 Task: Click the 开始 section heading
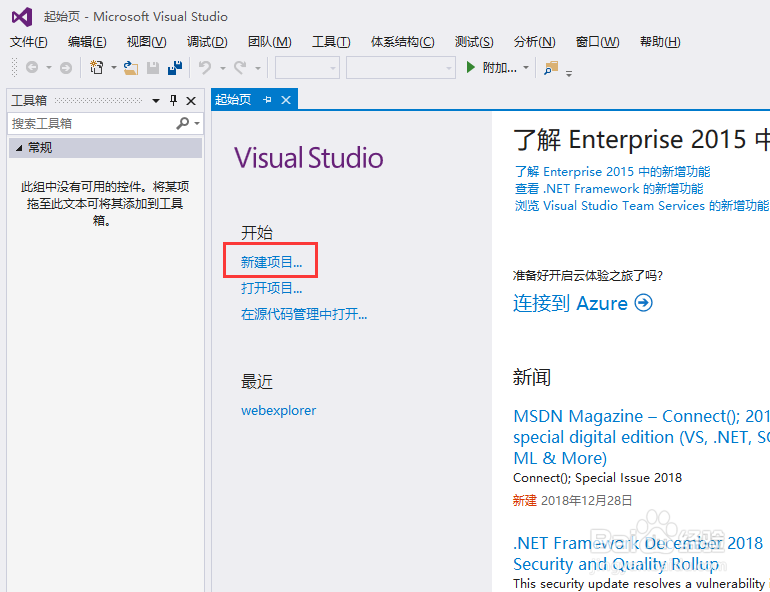(x=256, y=232)
